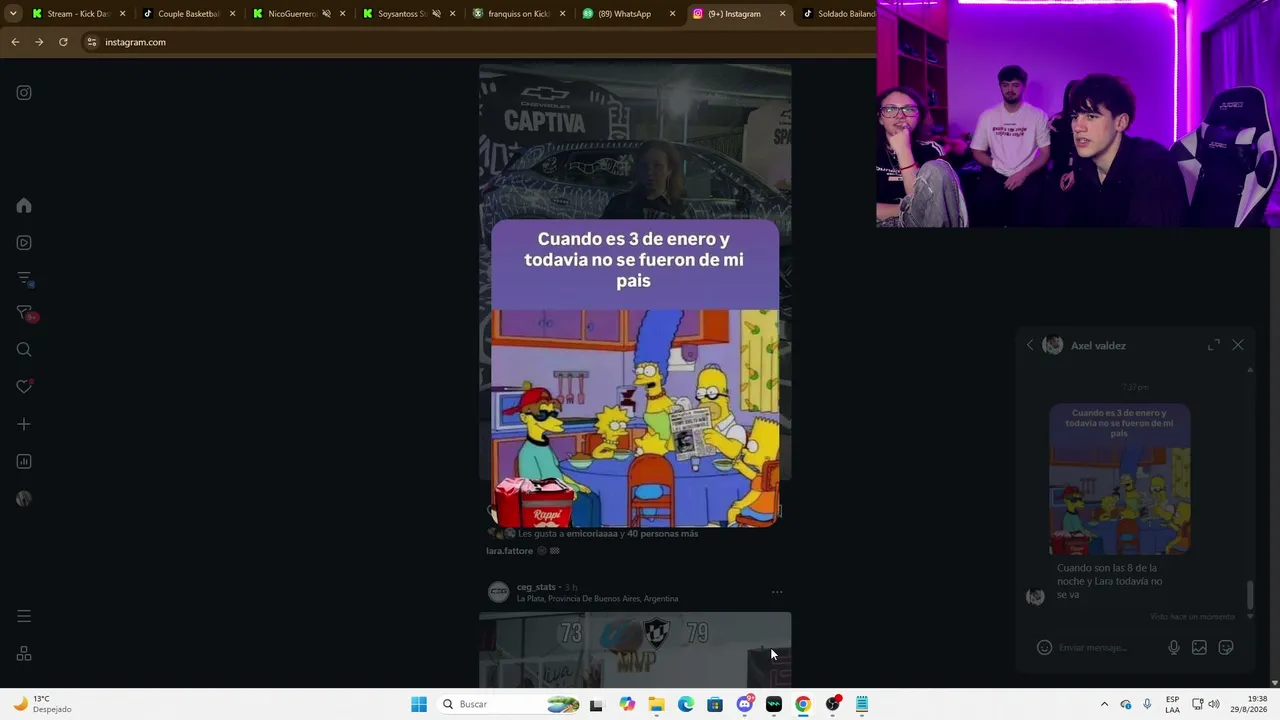The height and width of the screenshot is (720, 1280).
Task: Create new post with plus icon
Action: [x=24, y=424]
